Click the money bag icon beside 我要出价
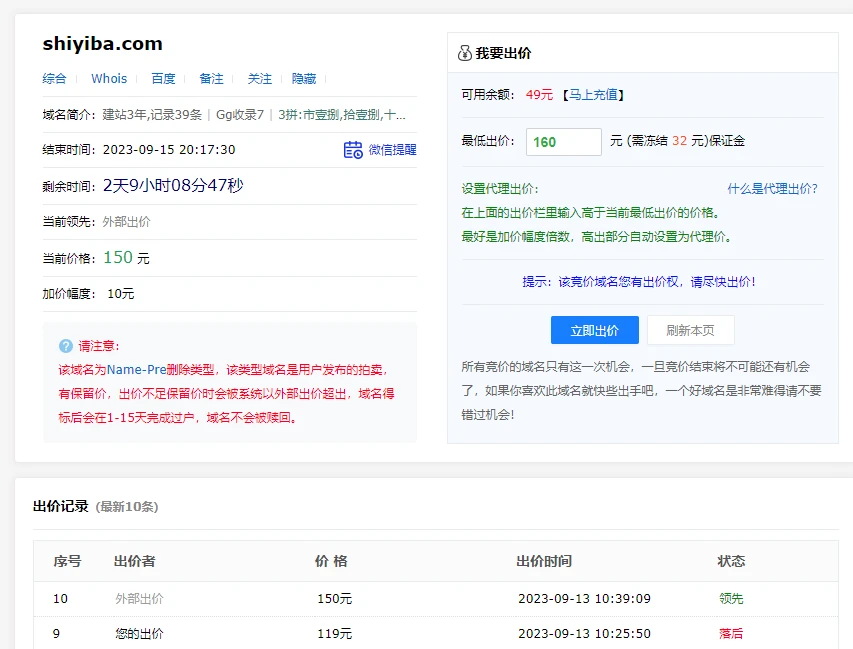 (x=464, y=53)
